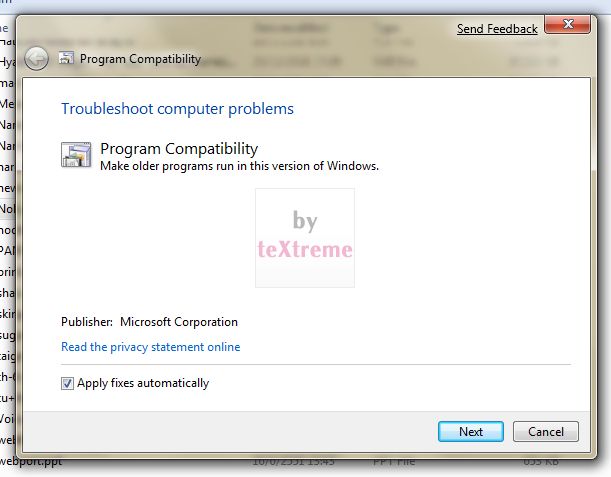Click the teXtreme watermark image
This screenshot has height=477, width=611.
(x=305, y=238)
